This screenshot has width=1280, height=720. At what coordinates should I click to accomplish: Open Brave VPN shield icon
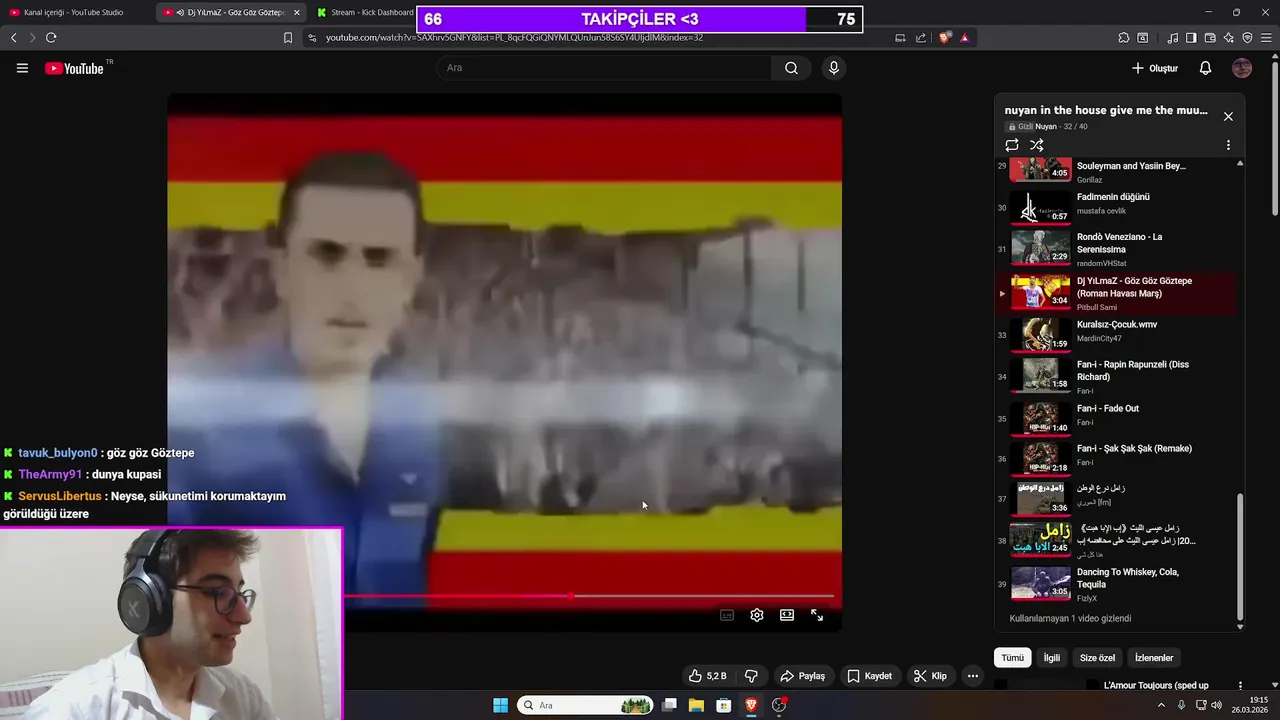pyautogui.click(x=1247, y=38)
